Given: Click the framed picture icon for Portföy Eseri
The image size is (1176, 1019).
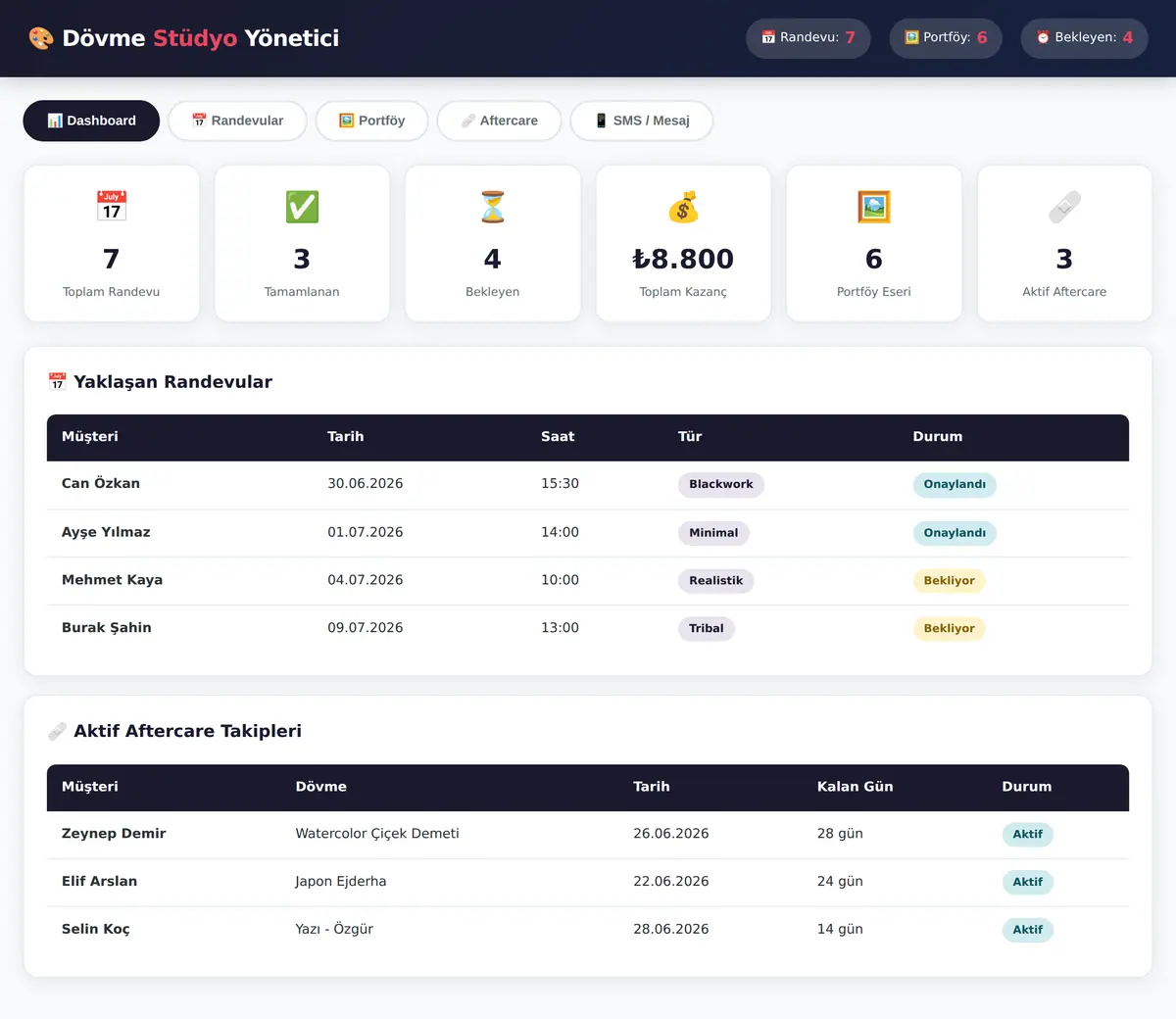Looking at the screenshot, I should (873, 207).
